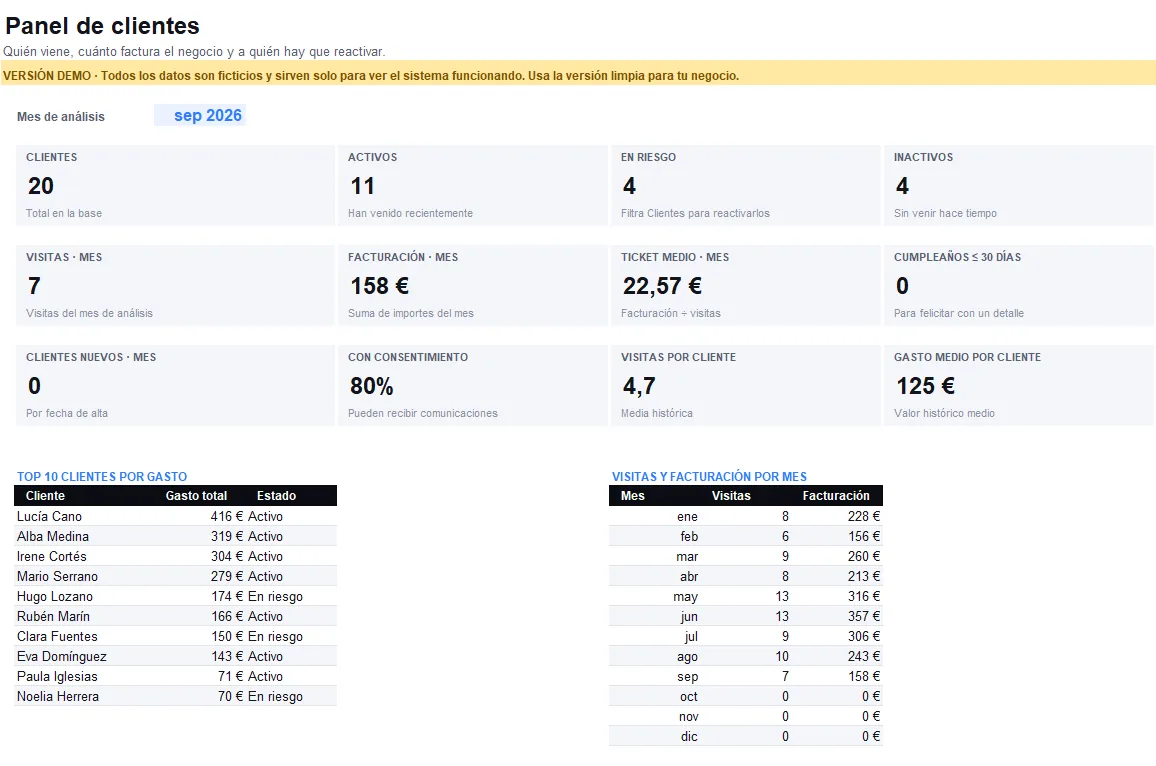This screenshot has width=1156, height=766.
Task: Click the 'Gasto total' column header
Action: pos(196,495)
